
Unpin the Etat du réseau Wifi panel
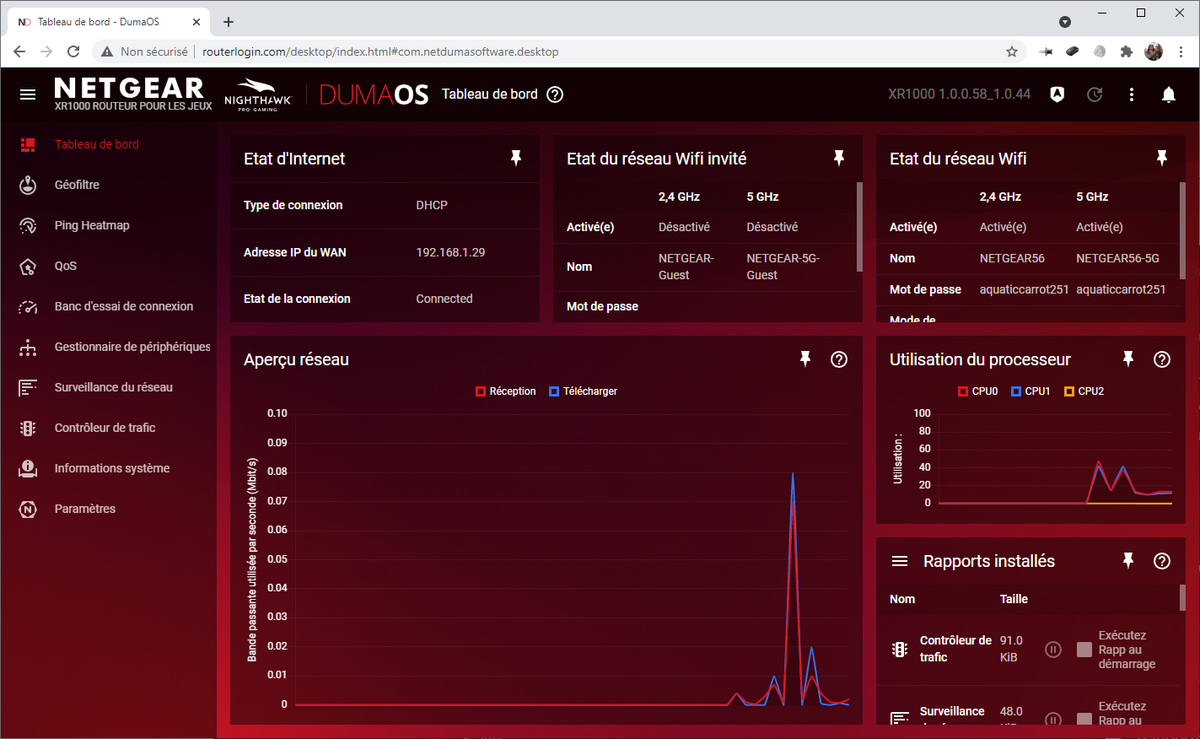click(x=1162, y=158)
